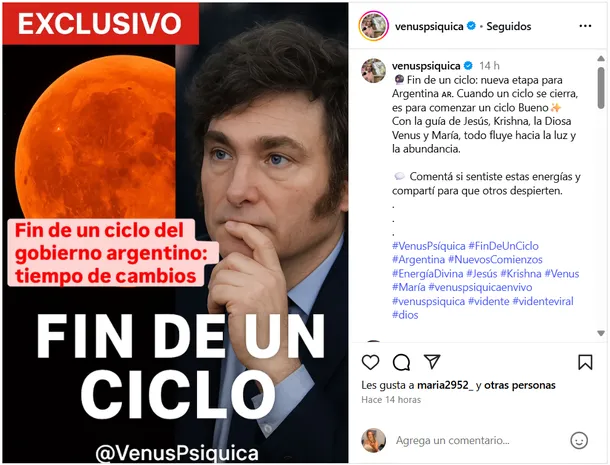Viewport: 610px width, 465px height.
Task: Open comments with speech bubble icon
Action: pyautogui.click(x=401, y=362)
